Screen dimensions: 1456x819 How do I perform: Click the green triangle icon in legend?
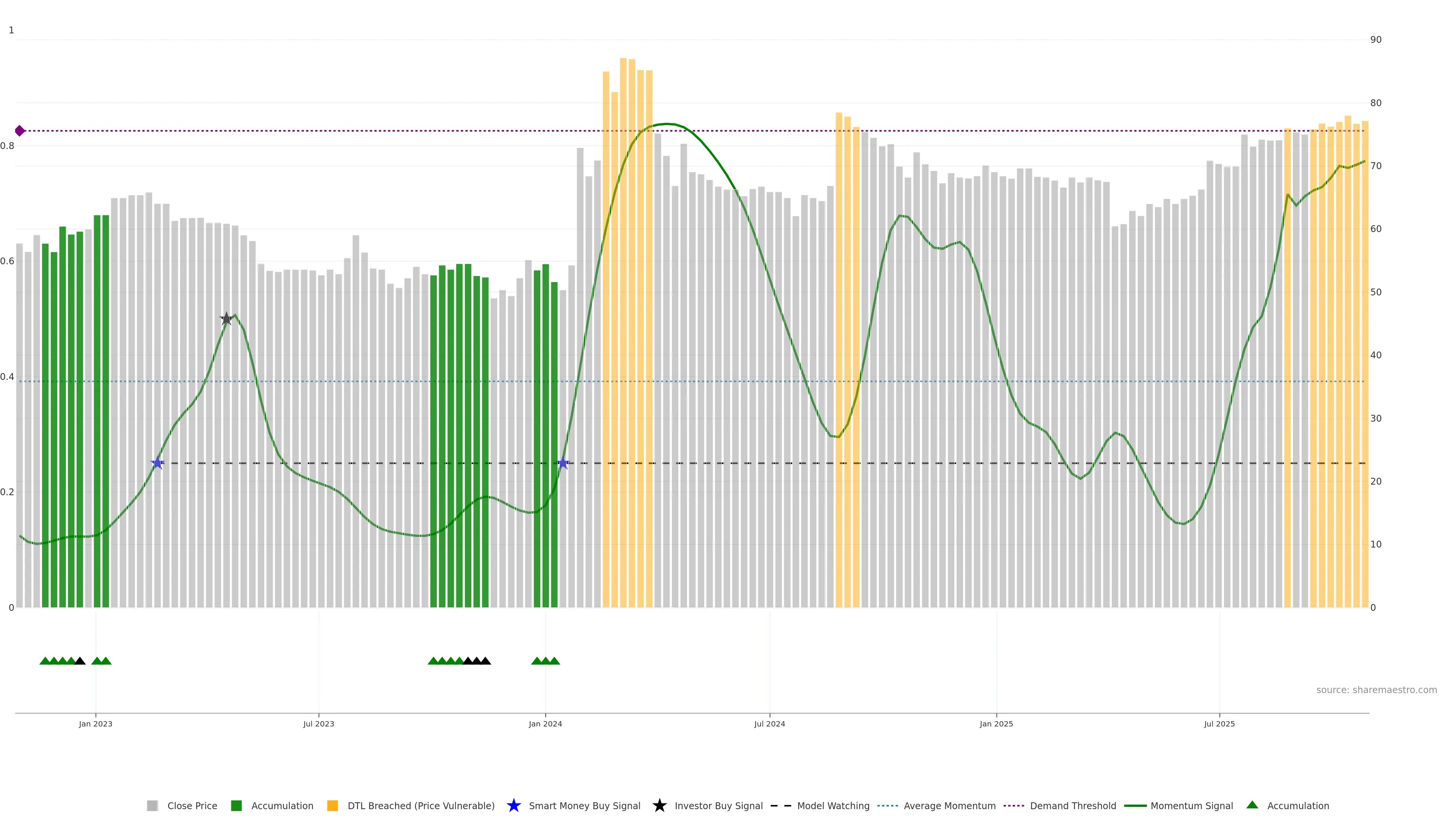point(1252,805)
